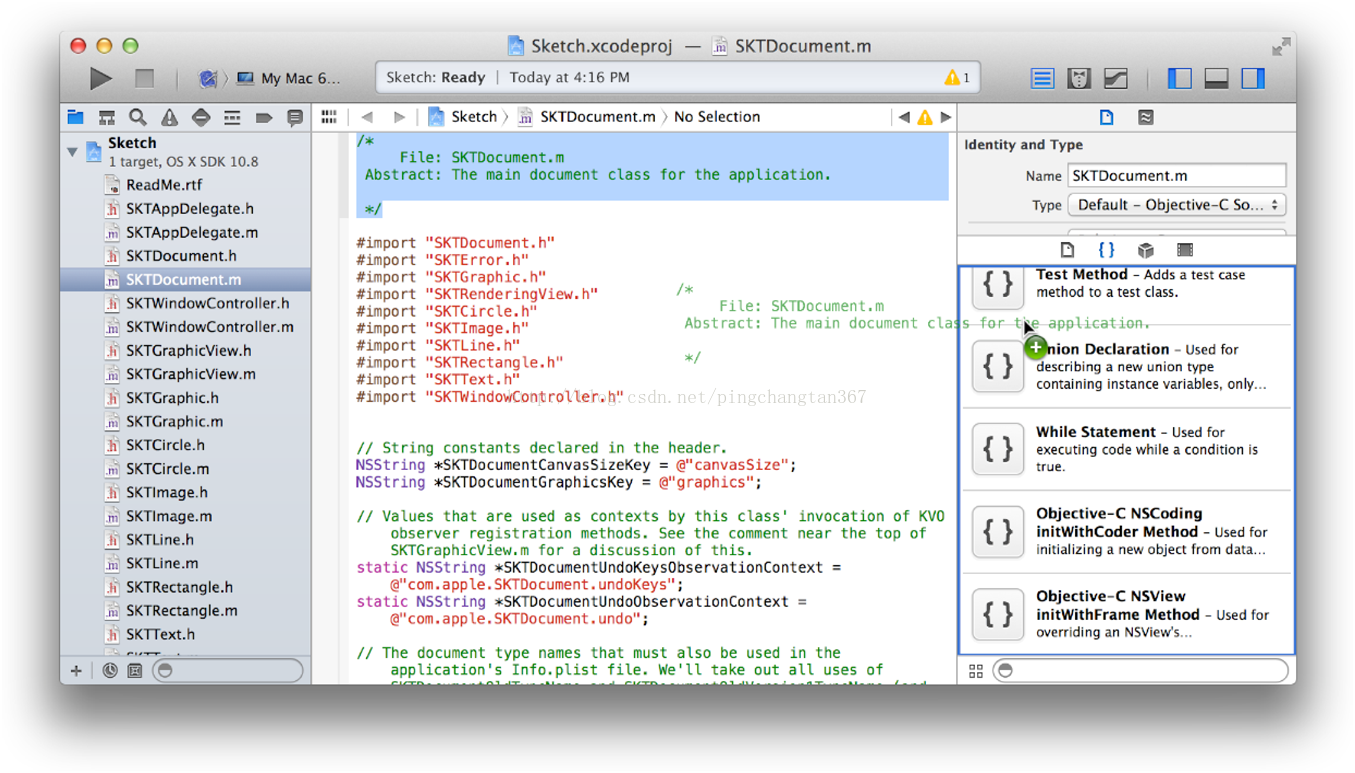Collapse the Sketch project disclosure triangle

[x=72, y=152]
